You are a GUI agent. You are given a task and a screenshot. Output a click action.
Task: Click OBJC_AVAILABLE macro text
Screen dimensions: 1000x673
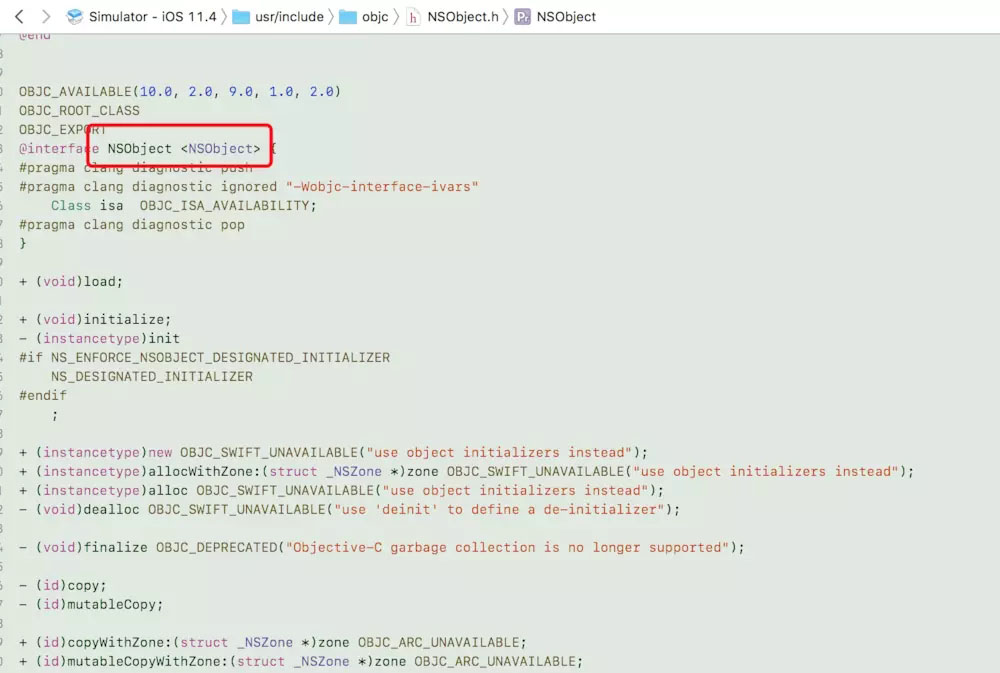pyautogui.click(x=75, y=91)
